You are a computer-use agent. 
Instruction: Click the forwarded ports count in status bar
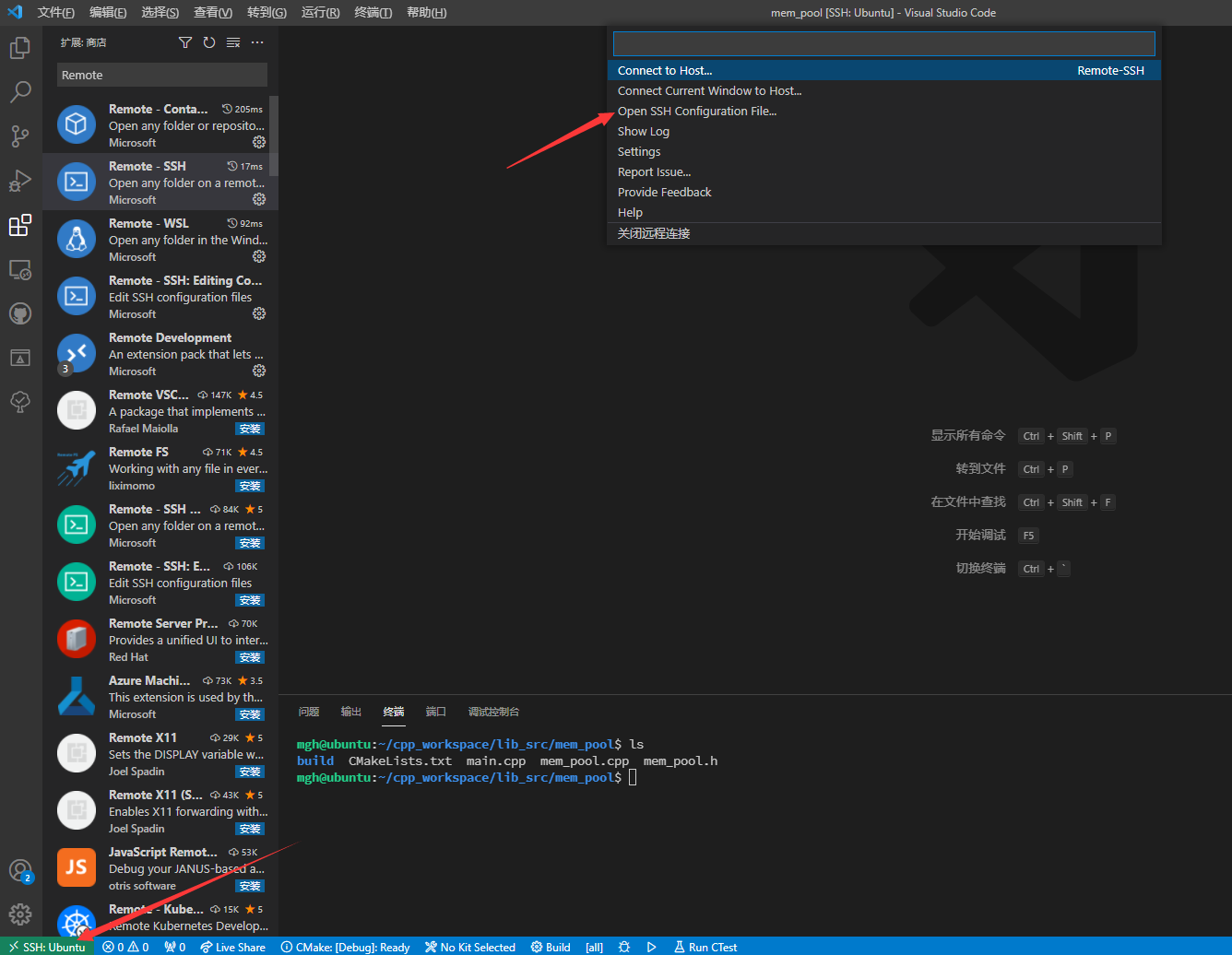point(175,947)
